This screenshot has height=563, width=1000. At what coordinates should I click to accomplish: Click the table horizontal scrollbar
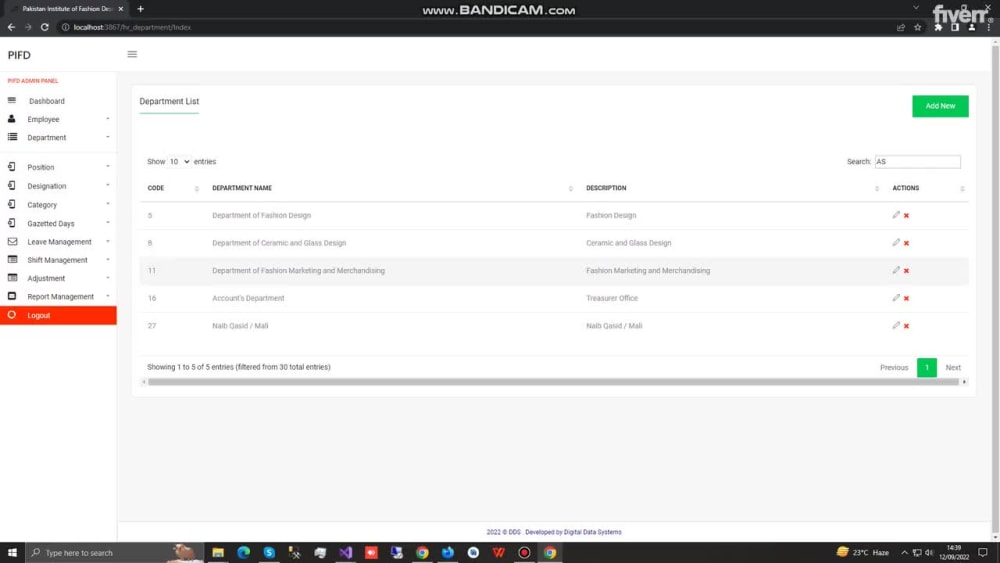tap(554, 382)
